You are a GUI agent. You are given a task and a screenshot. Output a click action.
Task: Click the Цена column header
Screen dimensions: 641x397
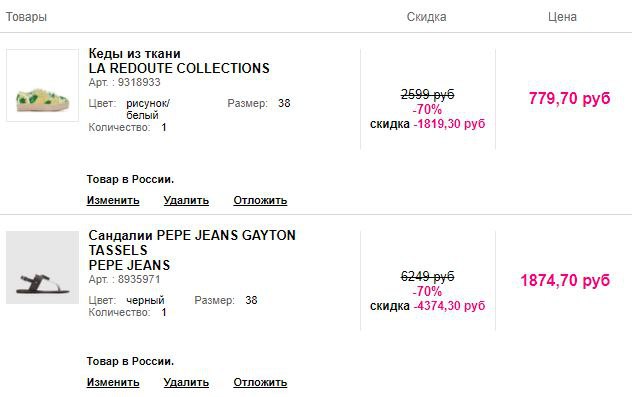[x=562, y=17]
